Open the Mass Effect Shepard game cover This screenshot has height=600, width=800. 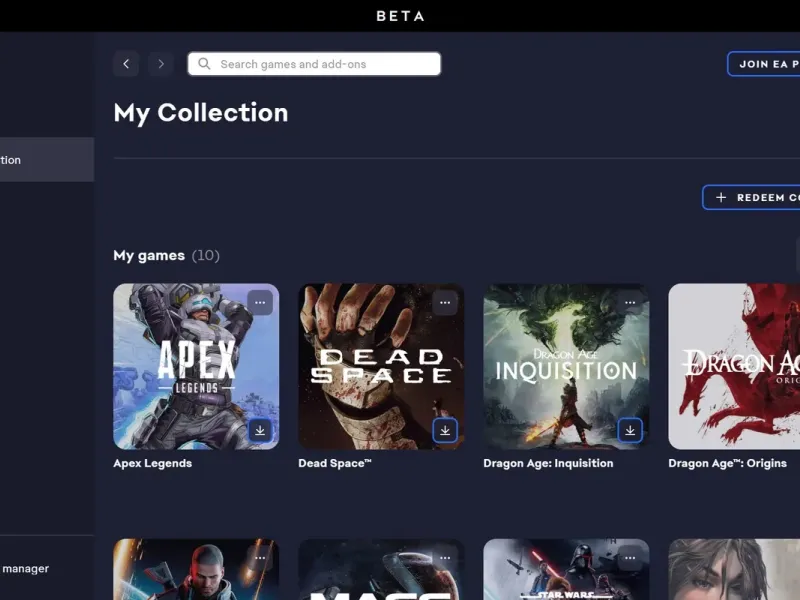click(196, 569)
